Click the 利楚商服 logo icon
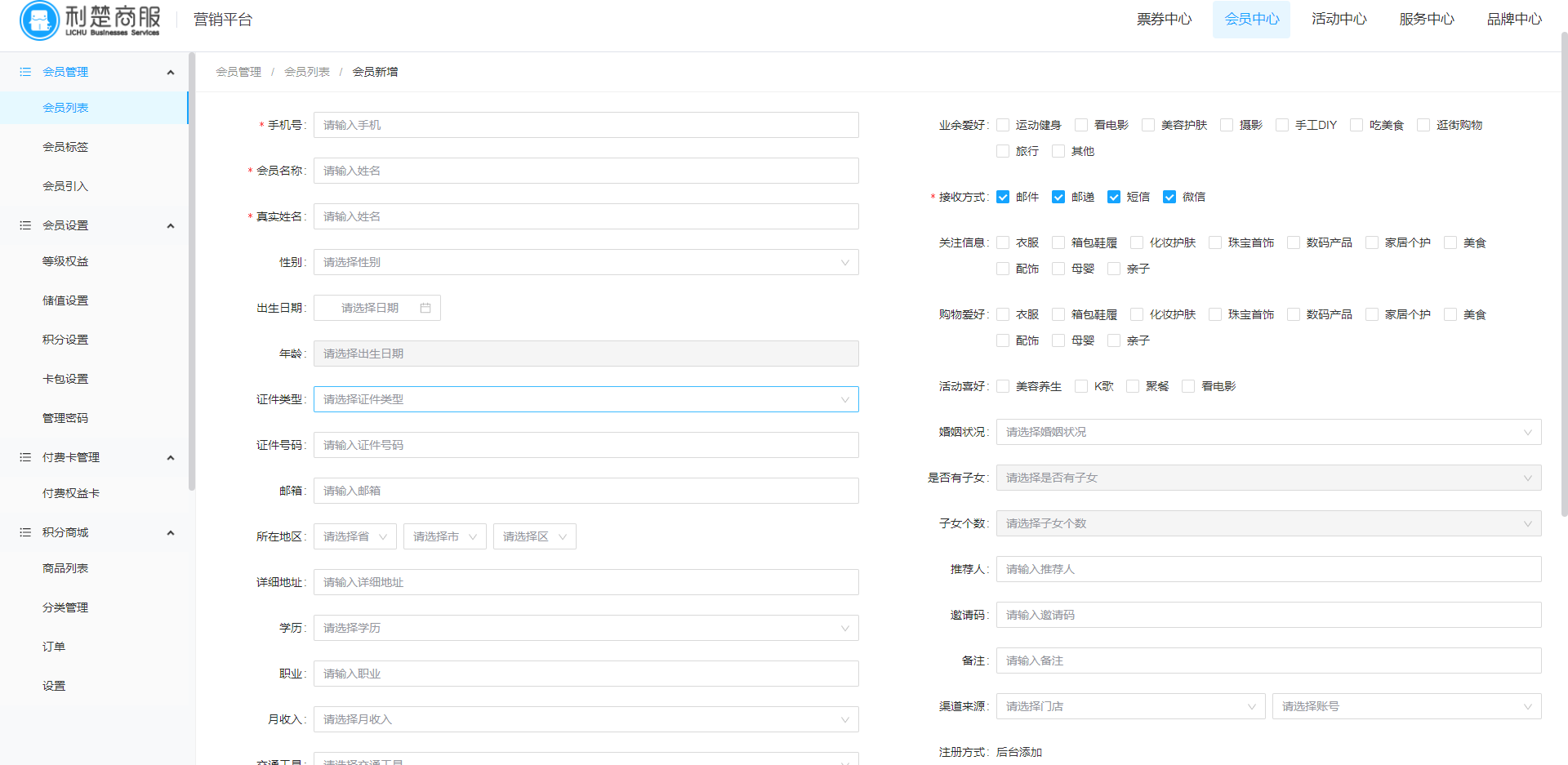The height and width of the screenshot is (765, 1568). 39,20
